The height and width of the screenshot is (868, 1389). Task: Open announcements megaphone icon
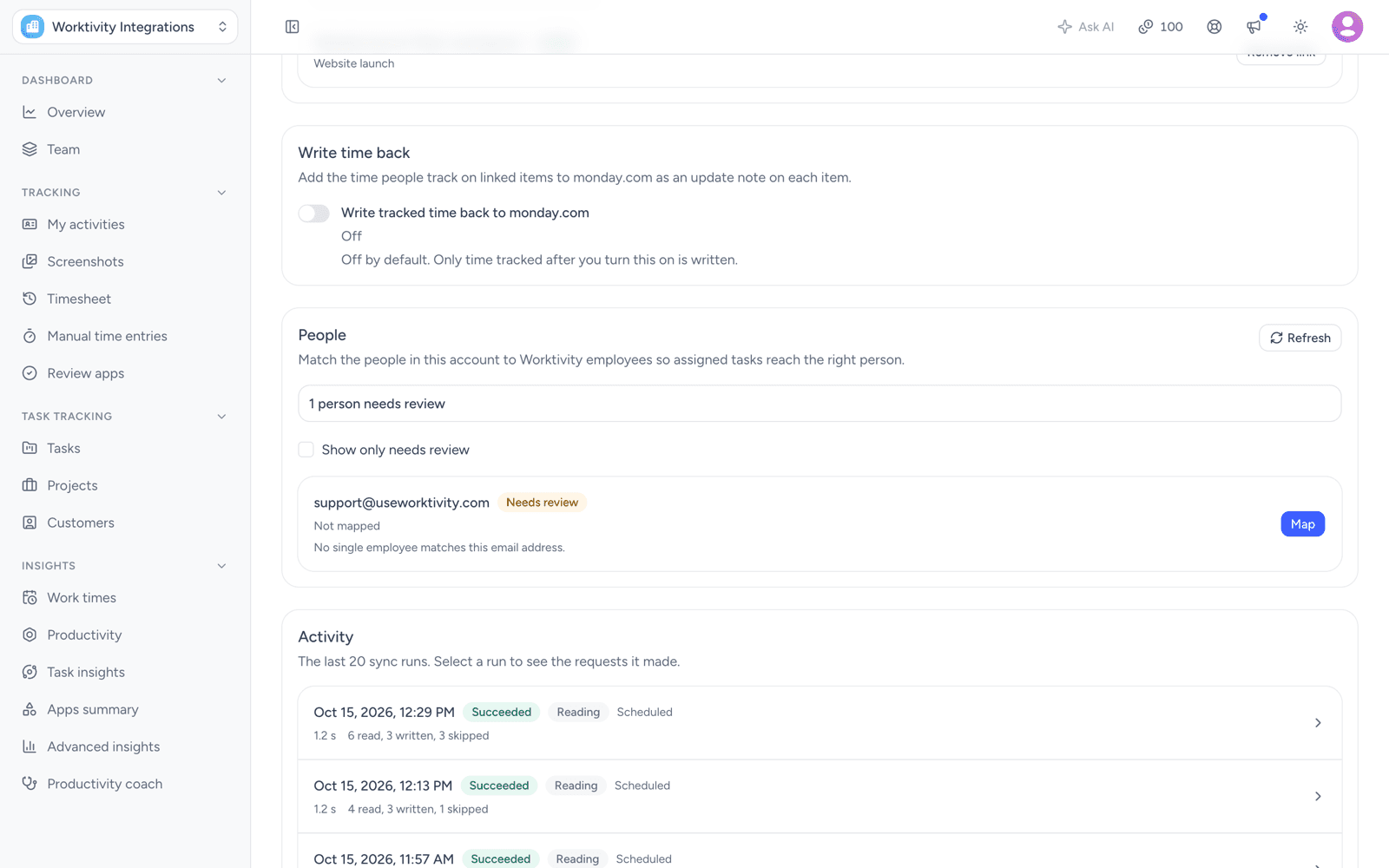coord(1254,27)
